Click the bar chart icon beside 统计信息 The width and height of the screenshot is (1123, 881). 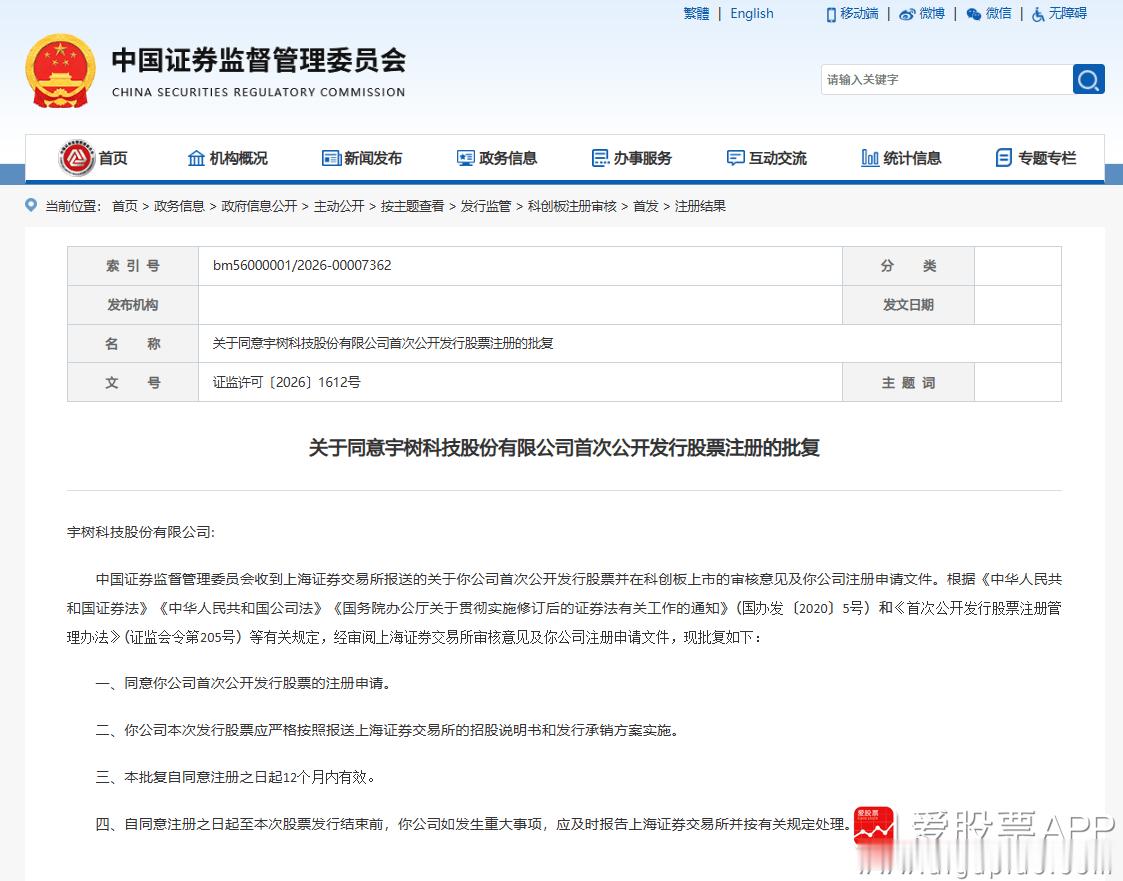[x=870, y=158]
